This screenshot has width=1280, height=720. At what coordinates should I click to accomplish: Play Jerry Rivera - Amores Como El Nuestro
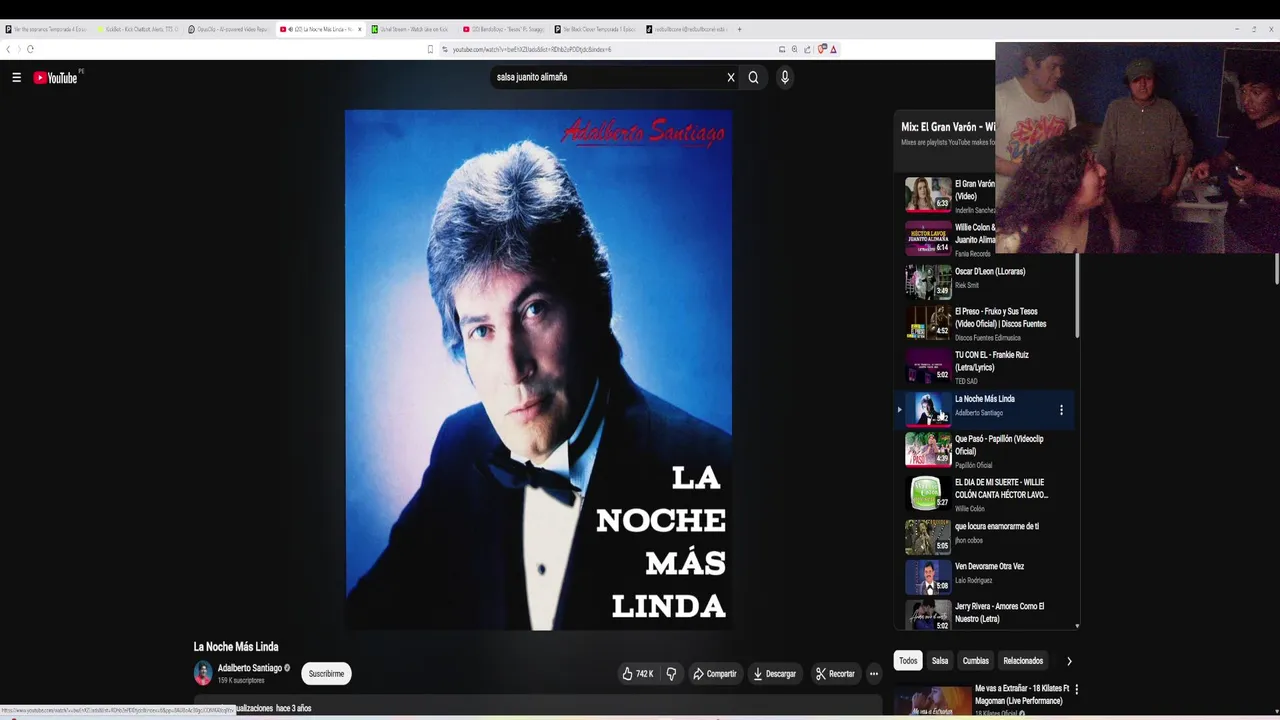coord(985,614)
